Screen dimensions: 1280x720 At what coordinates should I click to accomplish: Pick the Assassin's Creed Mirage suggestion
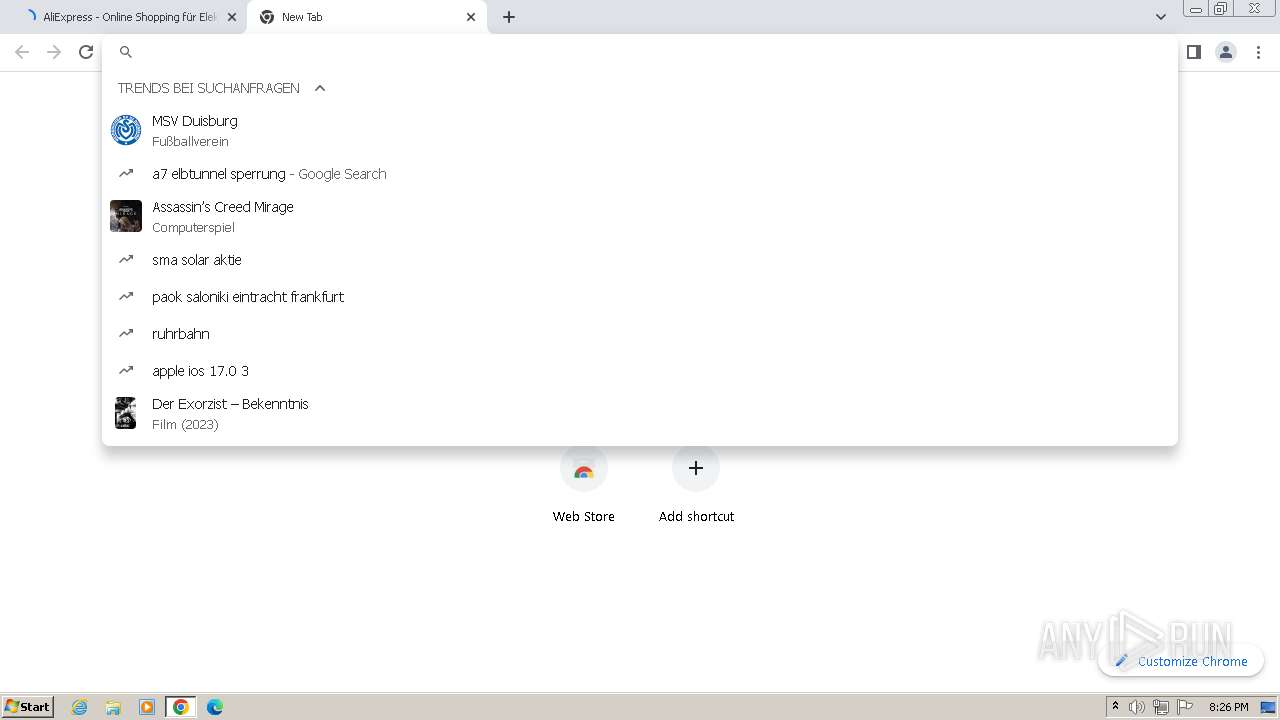coord(640,216)
